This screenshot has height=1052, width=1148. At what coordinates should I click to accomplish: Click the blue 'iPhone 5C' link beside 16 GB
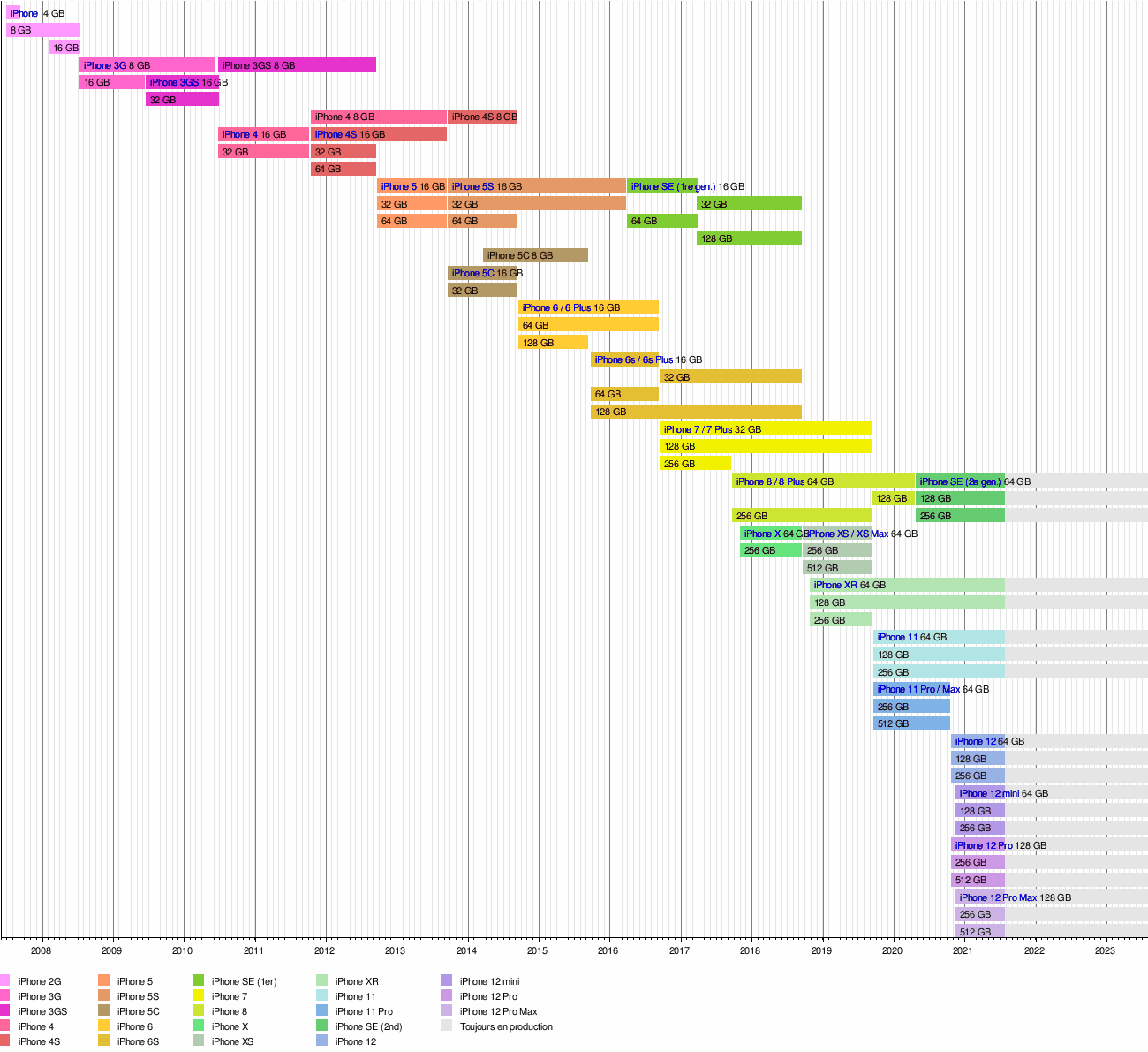(x=472, y=273)
